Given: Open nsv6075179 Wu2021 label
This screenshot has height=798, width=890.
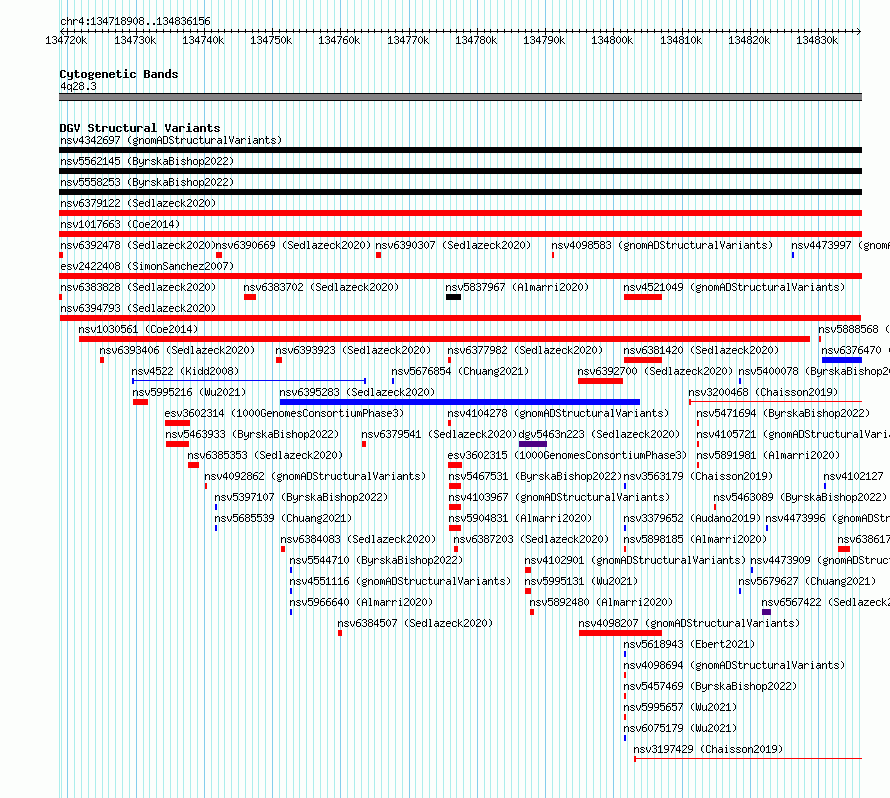Looking at the screenshot, I should coord(681,728).
